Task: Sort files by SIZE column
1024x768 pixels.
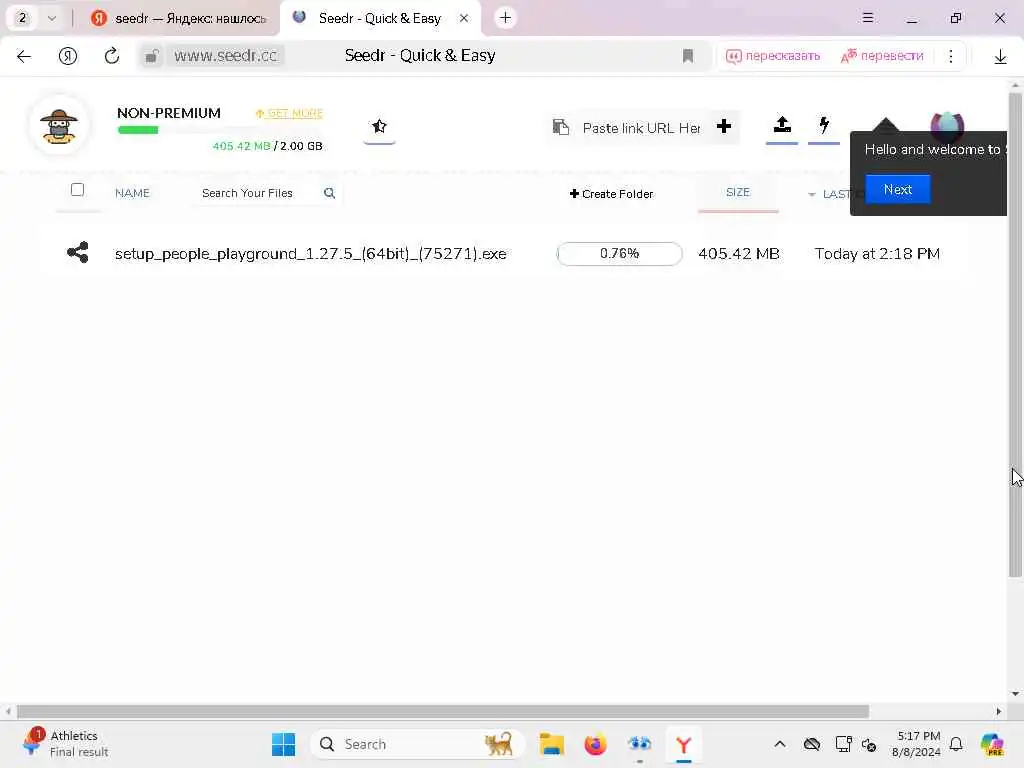Action: pyautogui.click(x=738, y=193)
